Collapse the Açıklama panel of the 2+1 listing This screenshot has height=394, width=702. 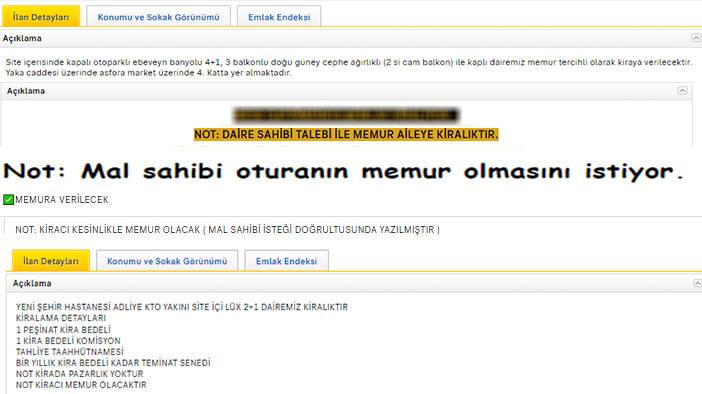697,283
